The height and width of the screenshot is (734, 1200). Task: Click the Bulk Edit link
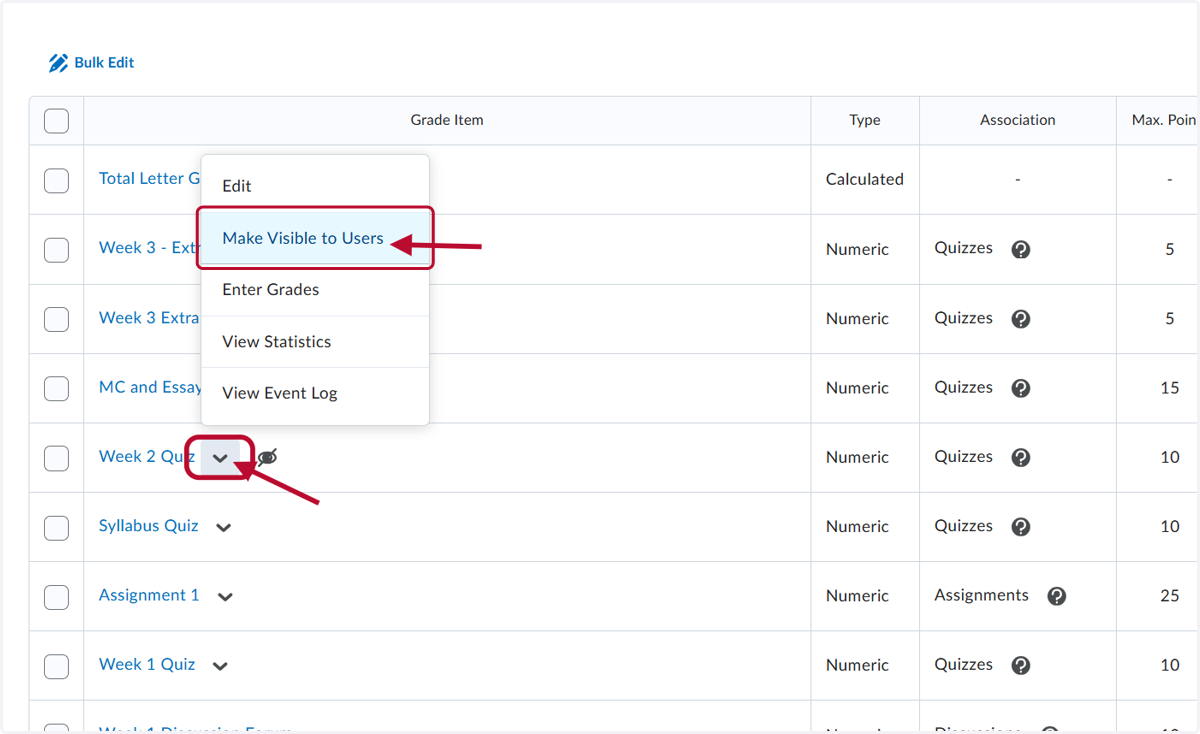104,63
